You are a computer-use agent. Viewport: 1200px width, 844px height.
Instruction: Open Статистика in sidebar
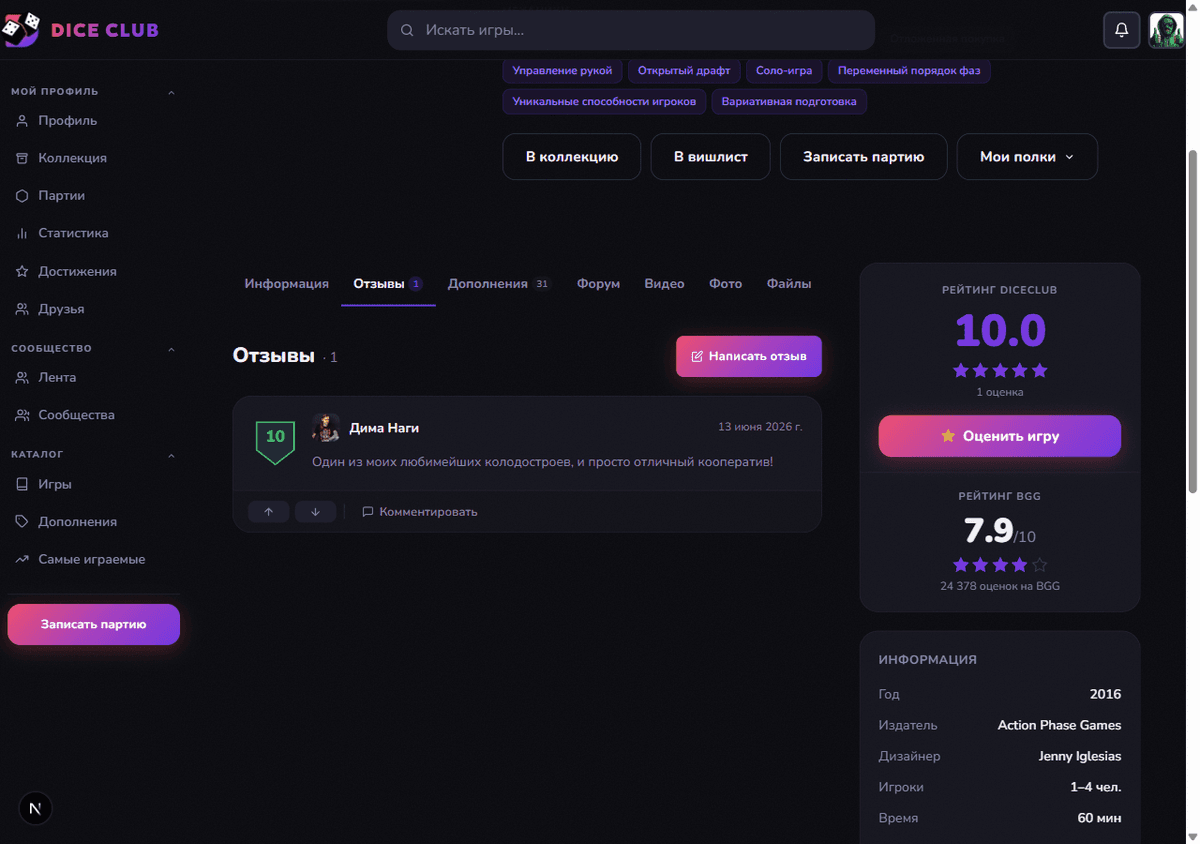click(74, 233)
